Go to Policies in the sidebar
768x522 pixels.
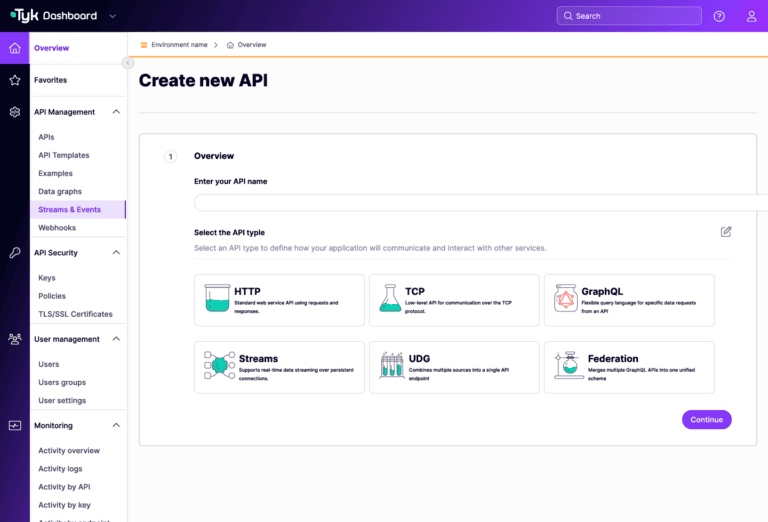pyautogui.click(x=52, y=296)
